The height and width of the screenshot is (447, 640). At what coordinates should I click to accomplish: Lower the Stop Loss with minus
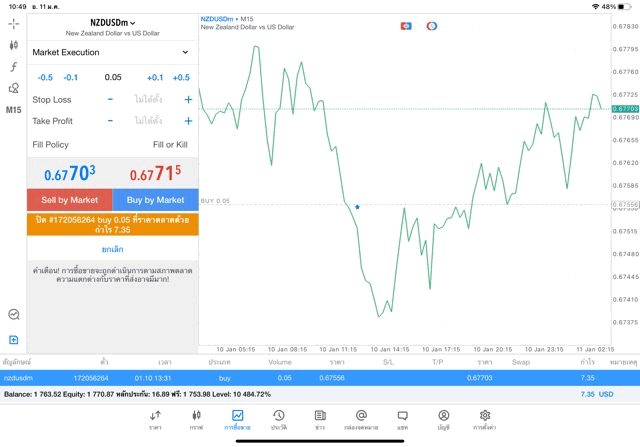coord(110,99)
